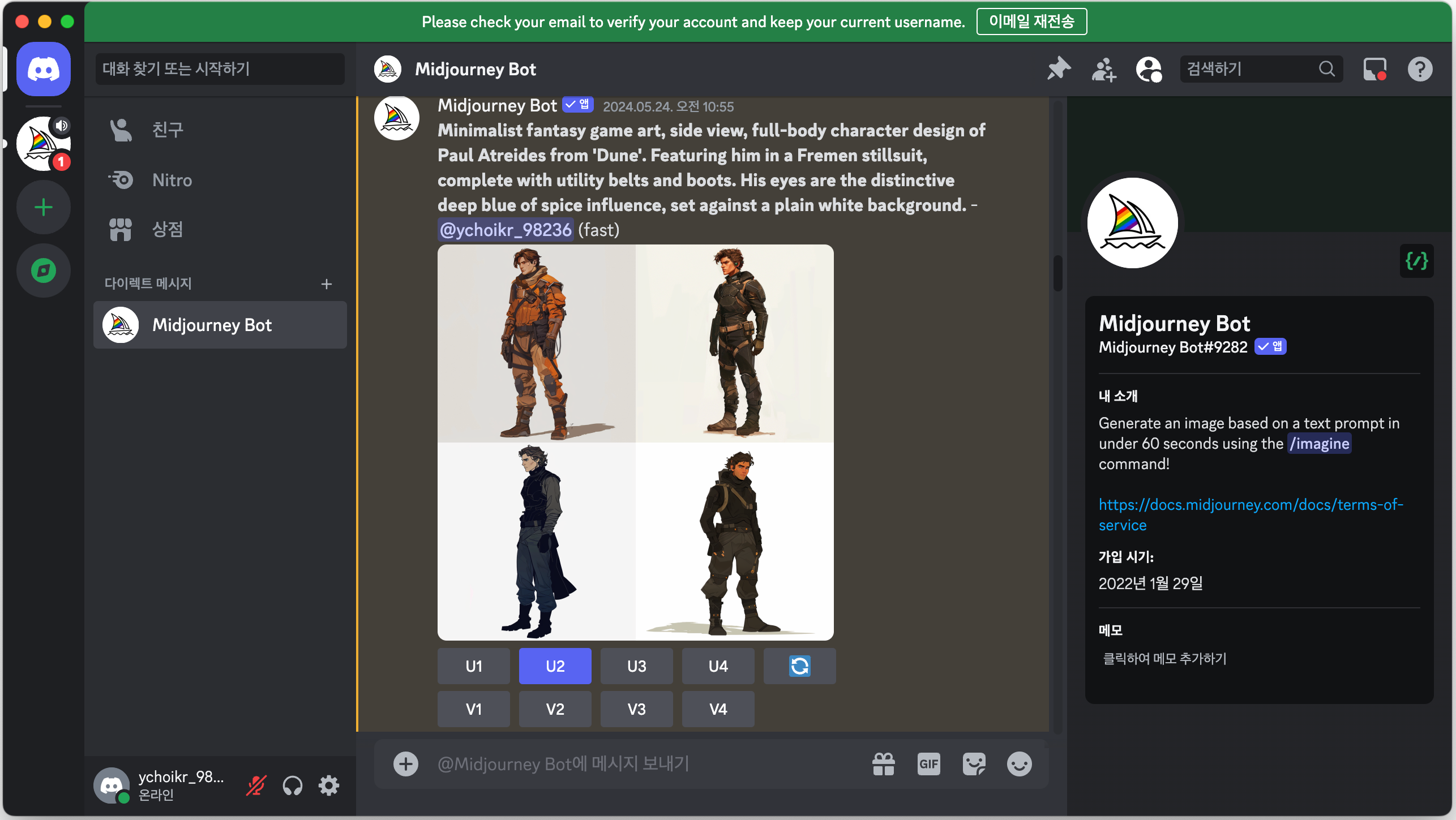Click the re-roll refresh button

tap(799, 666)
